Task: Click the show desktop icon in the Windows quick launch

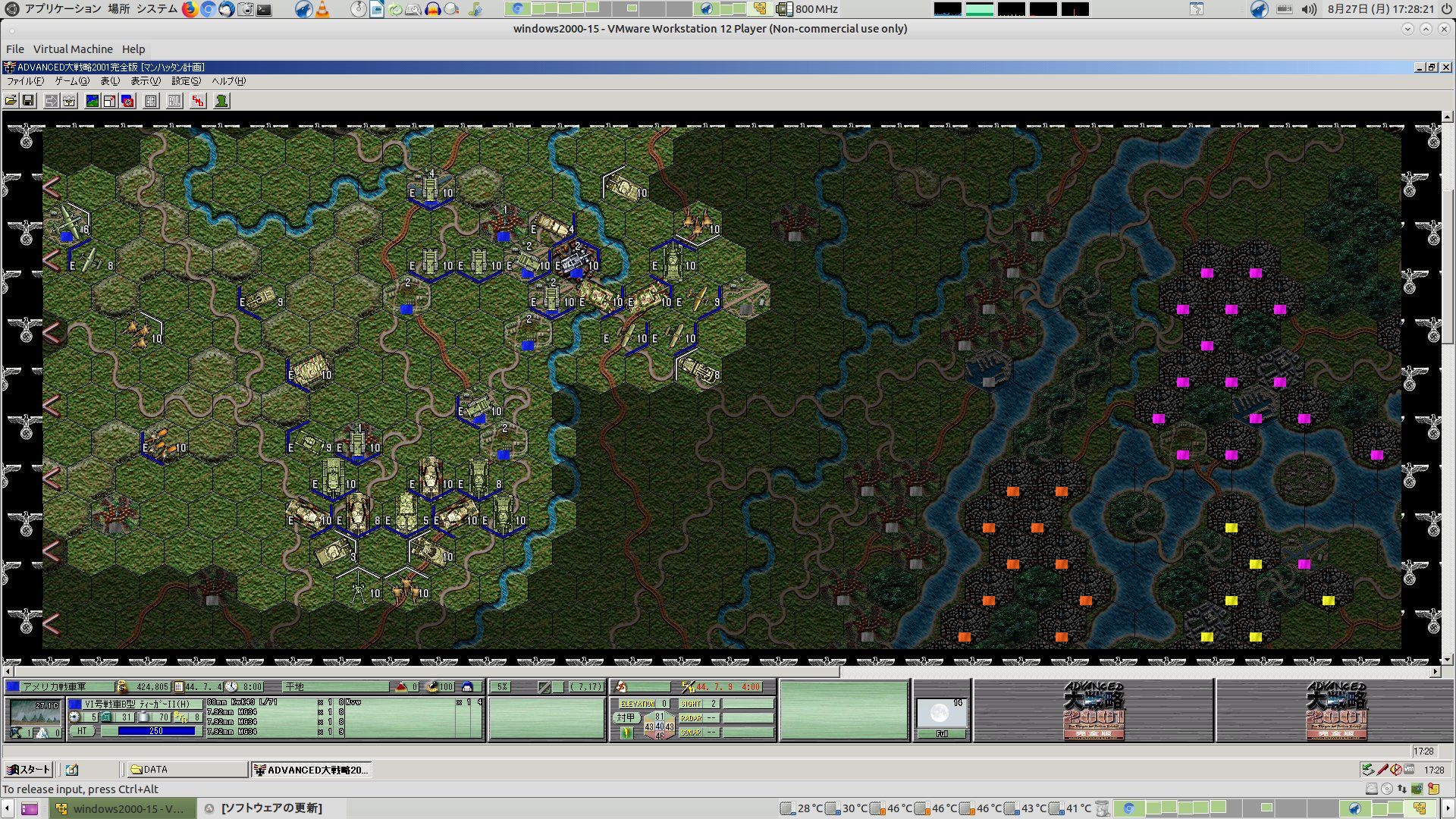Action: tap(72, 770)
